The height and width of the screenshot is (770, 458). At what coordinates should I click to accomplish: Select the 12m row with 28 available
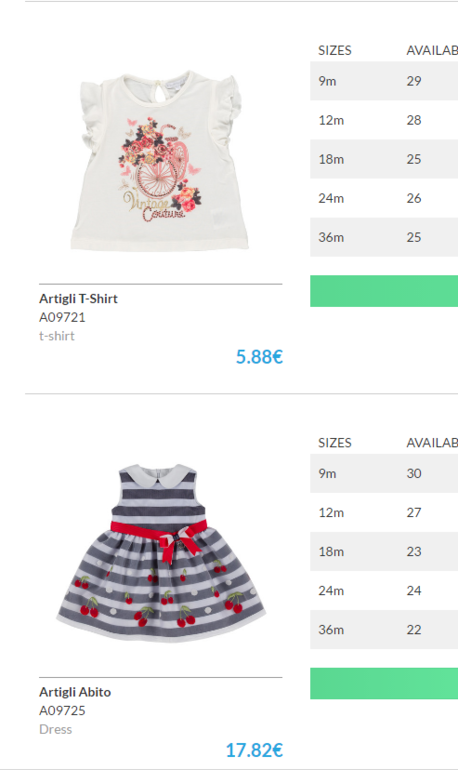(384, 120)
